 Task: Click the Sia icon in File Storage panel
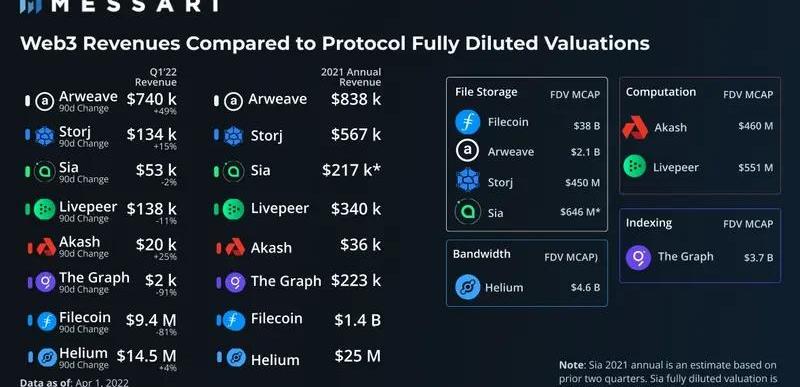pyautogui.click(x=467, y=212)
